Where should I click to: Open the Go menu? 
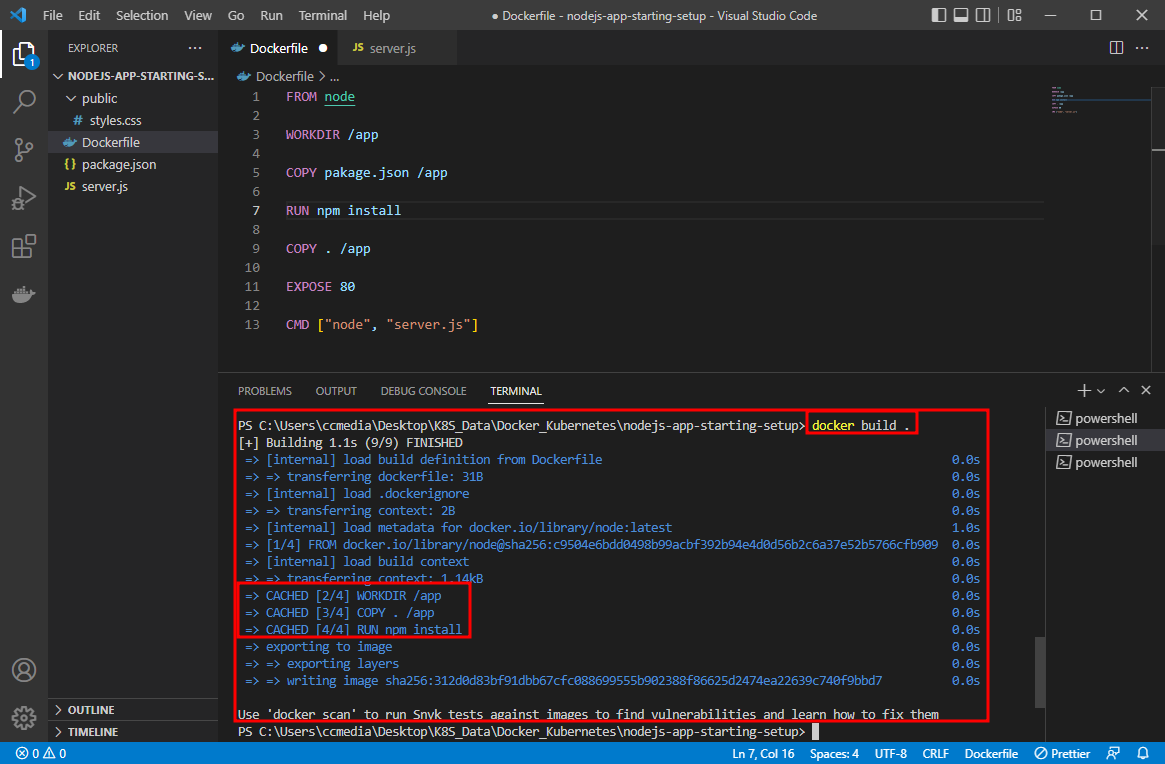coord(236,15)
